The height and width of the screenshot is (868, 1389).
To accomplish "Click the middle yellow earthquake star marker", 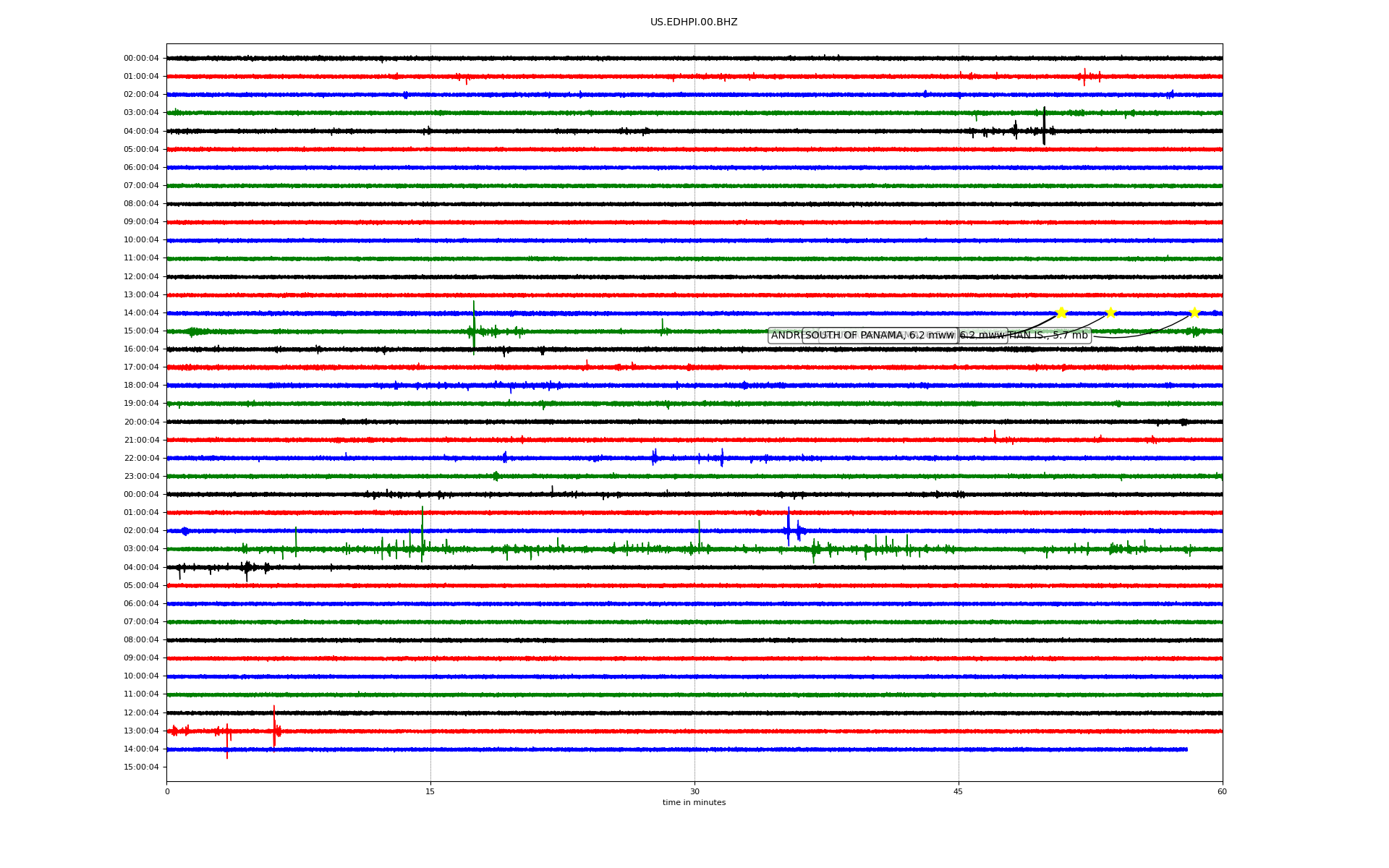I will click(1110, 312).
